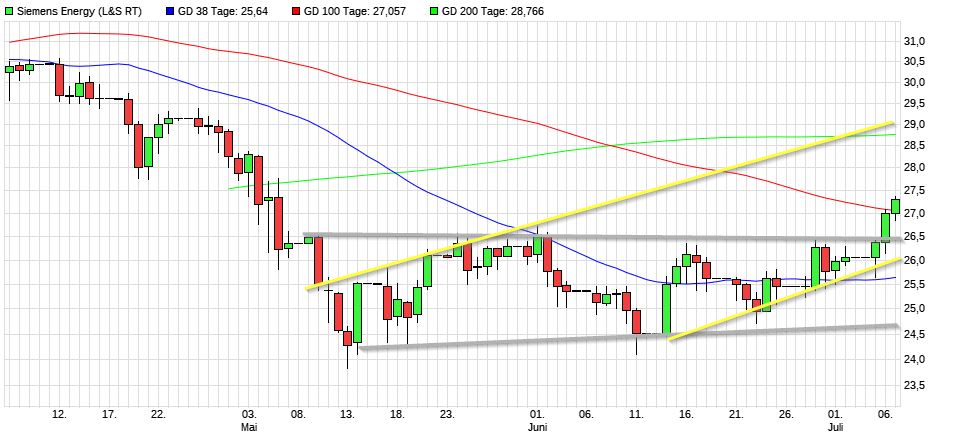Click the 'Mai' month label
The image size is (961, 436).
[248, 427]
